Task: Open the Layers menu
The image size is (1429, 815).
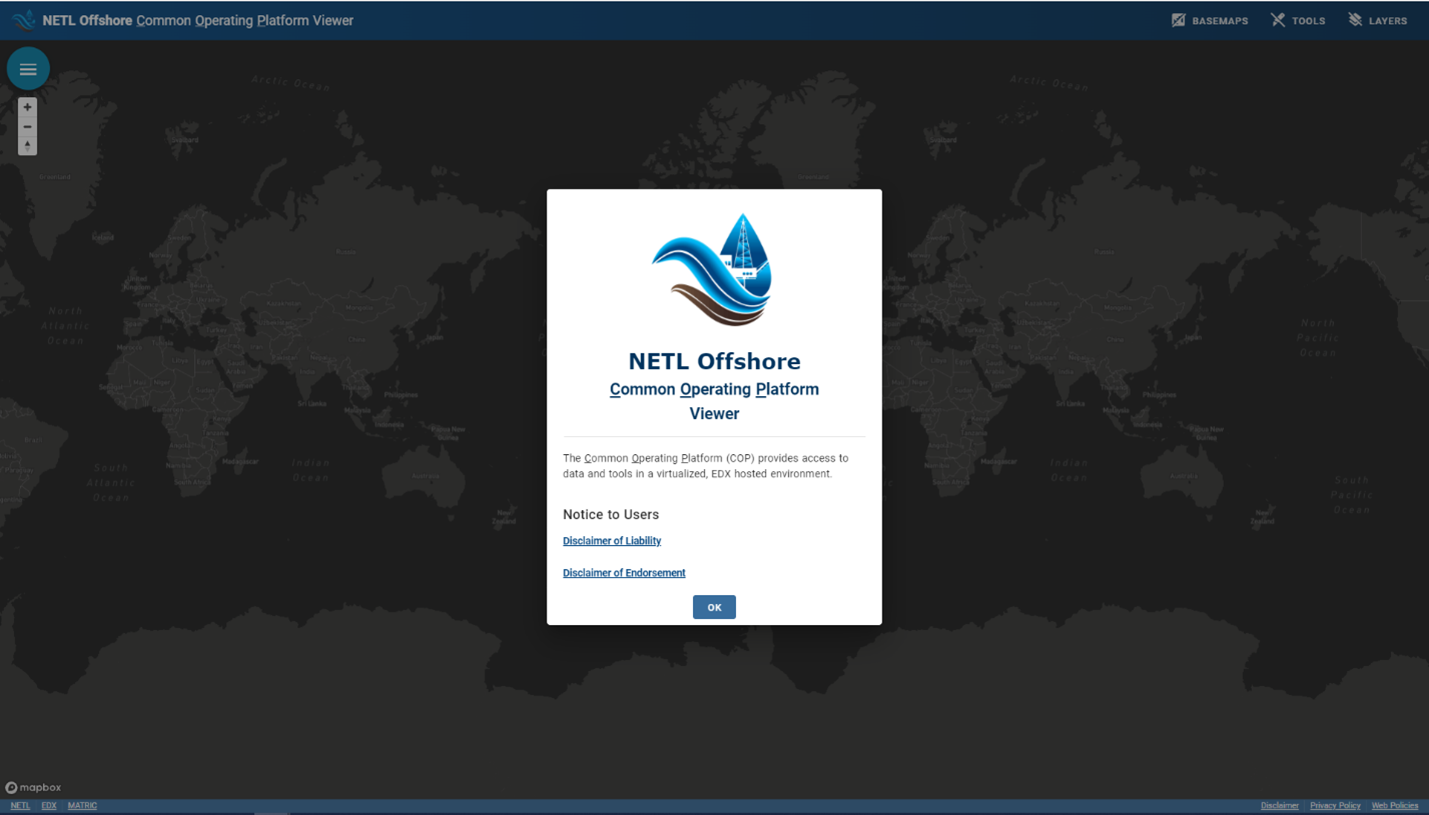Action: [1377, 20]
